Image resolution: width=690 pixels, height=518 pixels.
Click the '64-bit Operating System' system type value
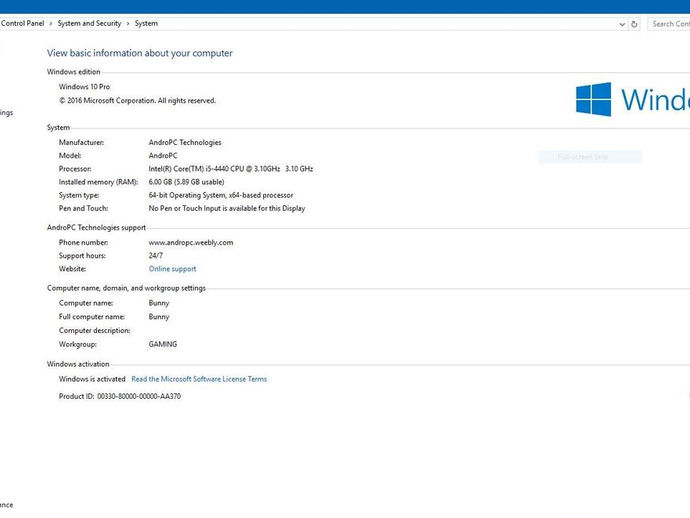click(220, 195)
